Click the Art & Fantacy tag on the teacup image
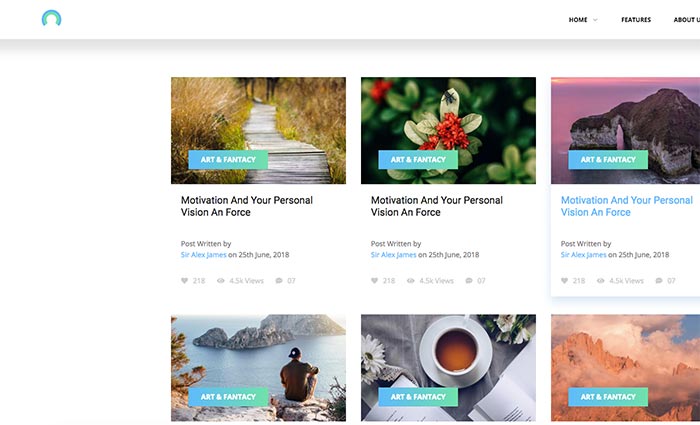Image resolution: width=700 pixels, height=425 pixels. pos(418,397)
